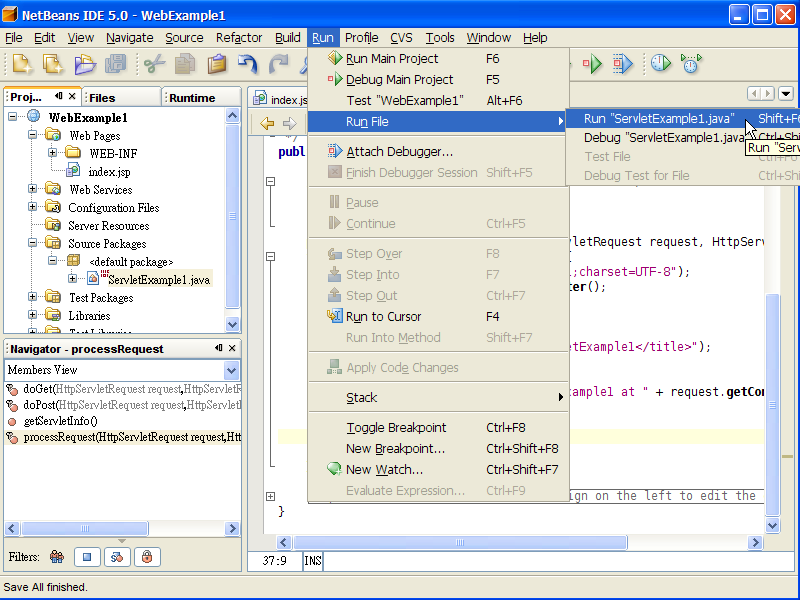Collapse the WebExample1 project node

(x=13, y=117)
